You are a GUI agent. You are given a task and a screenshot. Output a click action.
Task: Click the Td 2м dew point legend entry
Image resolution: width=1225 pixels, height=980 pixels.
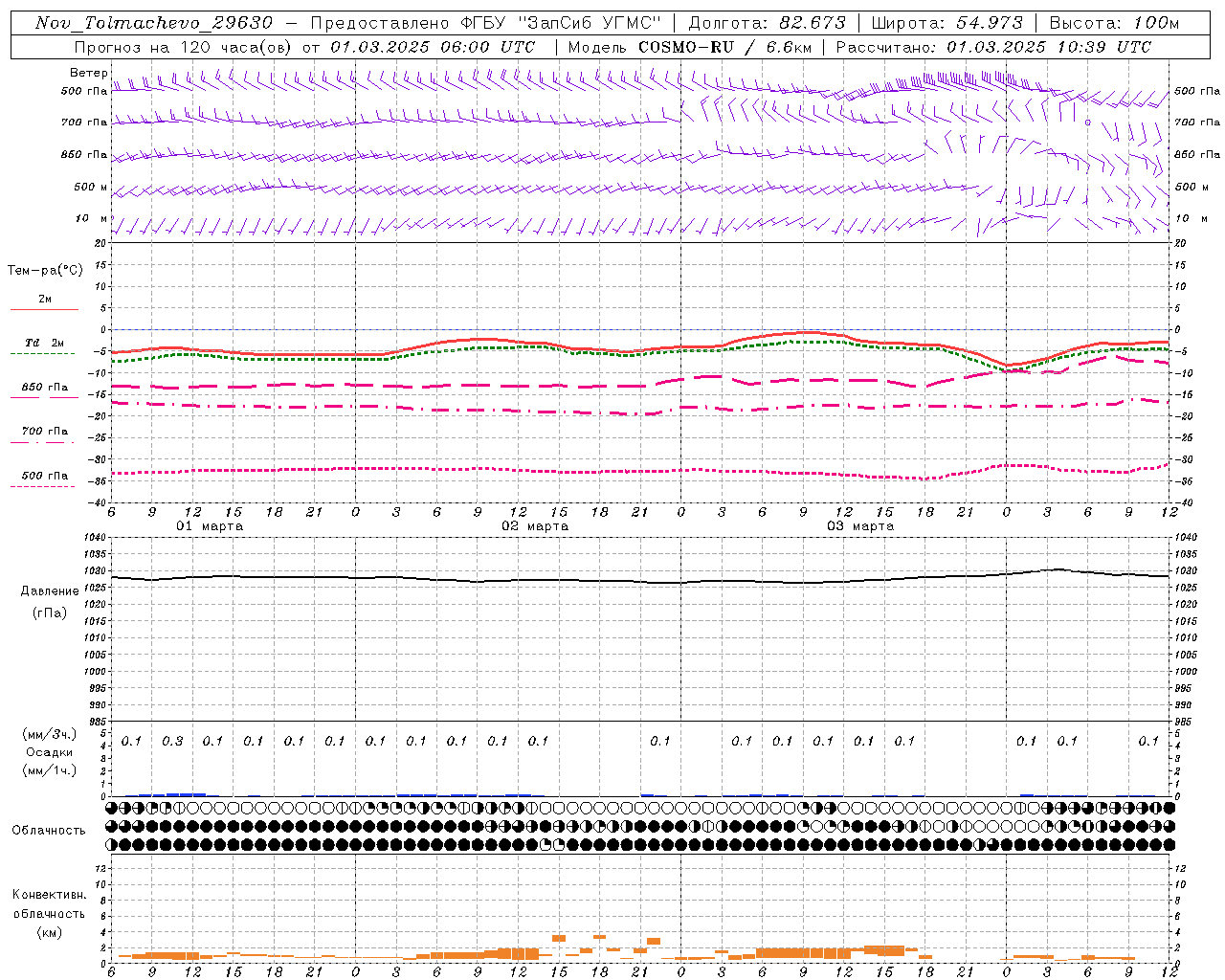coord(45,343)
